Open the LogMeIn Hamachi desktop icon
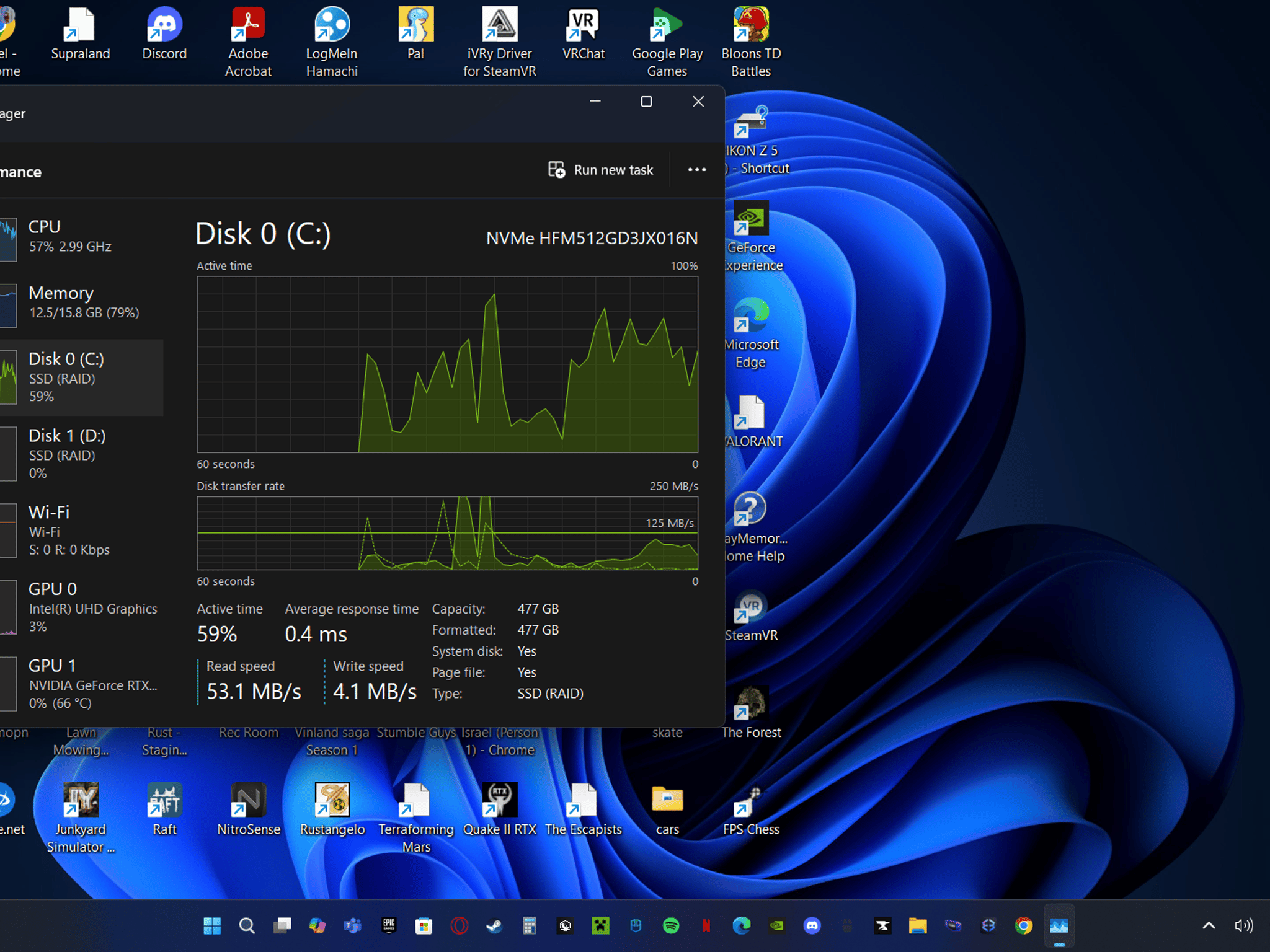 332,42
